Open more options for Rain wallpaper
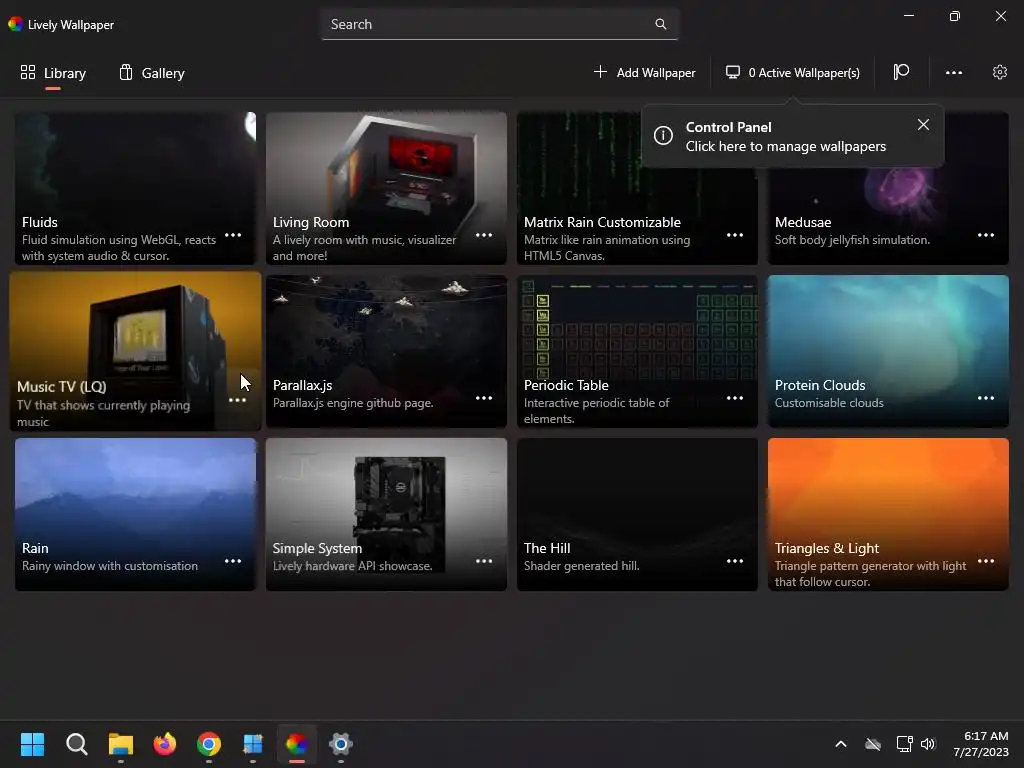 coord(233,561)
